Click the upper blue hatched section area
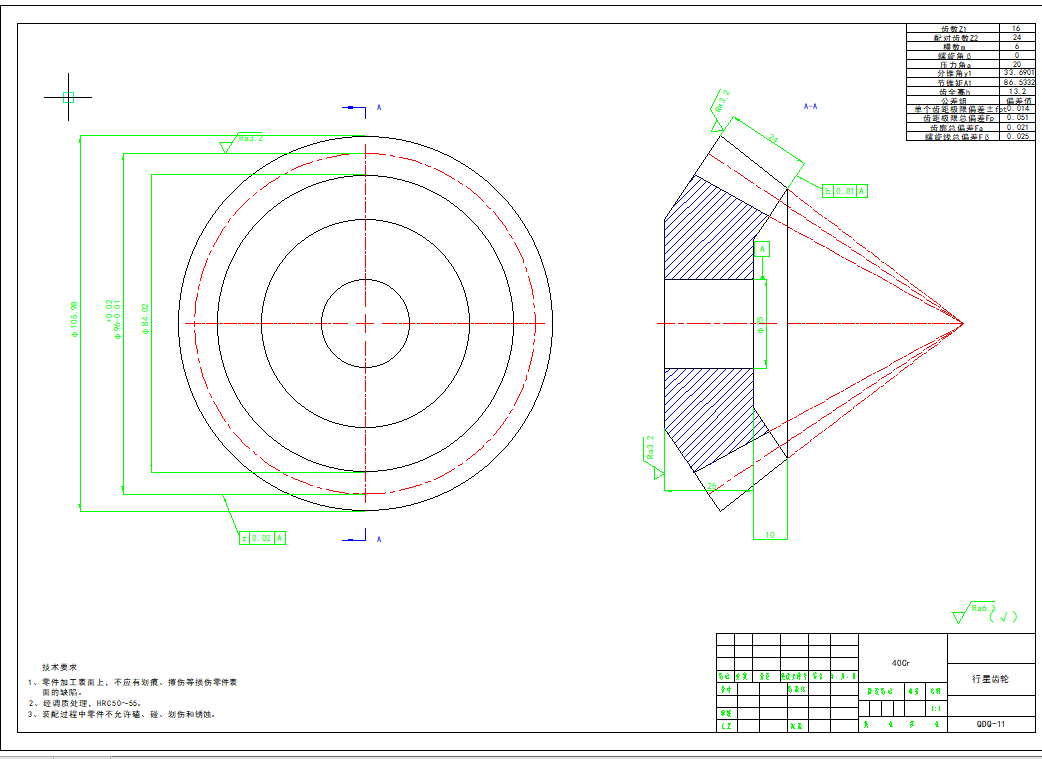Screen dimensions: 1042x759 point(710,230)
